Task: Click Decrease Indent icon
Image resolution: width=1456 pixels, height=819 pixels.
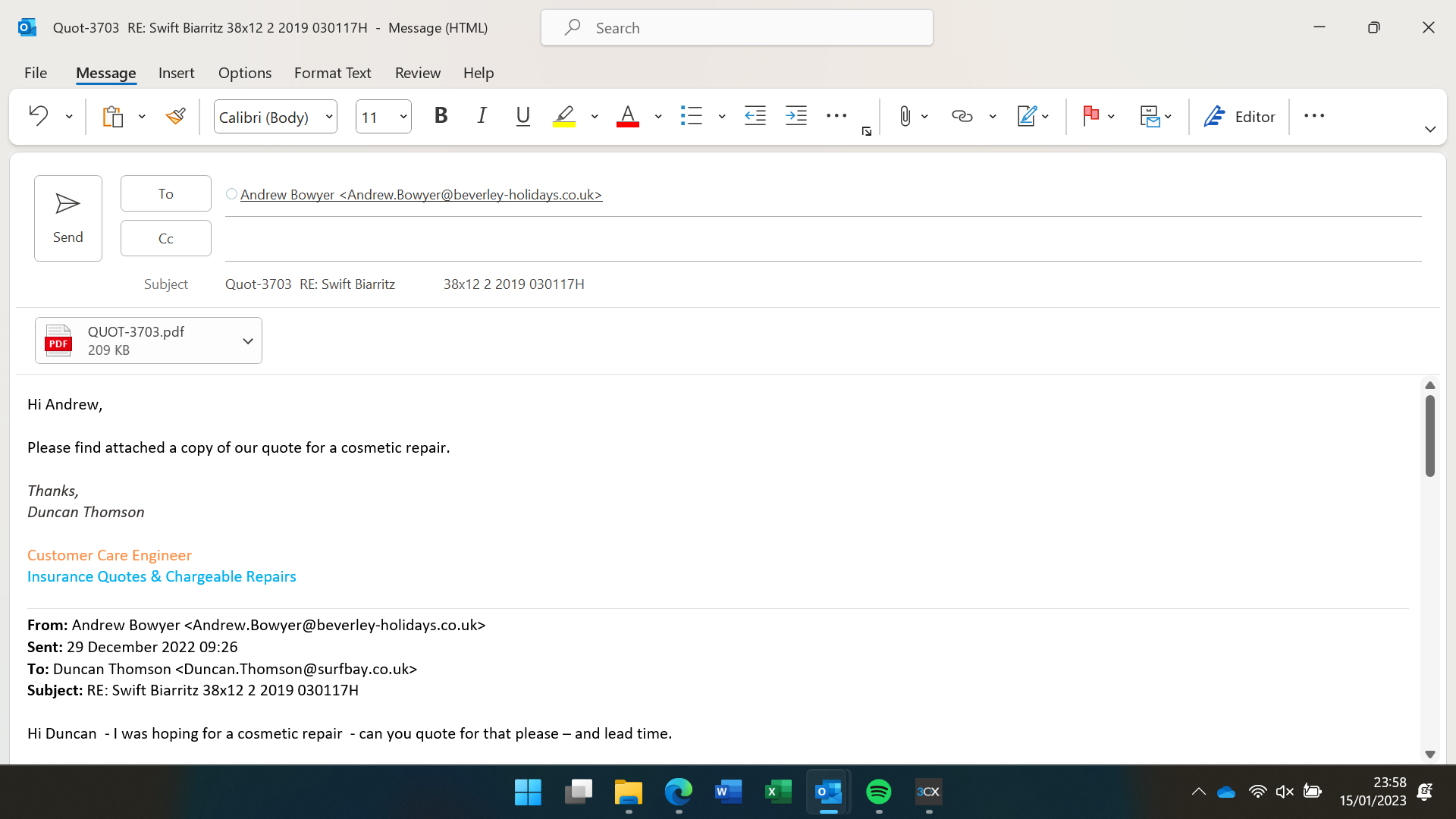Action: pyautogui.click(x=755, y=116)
